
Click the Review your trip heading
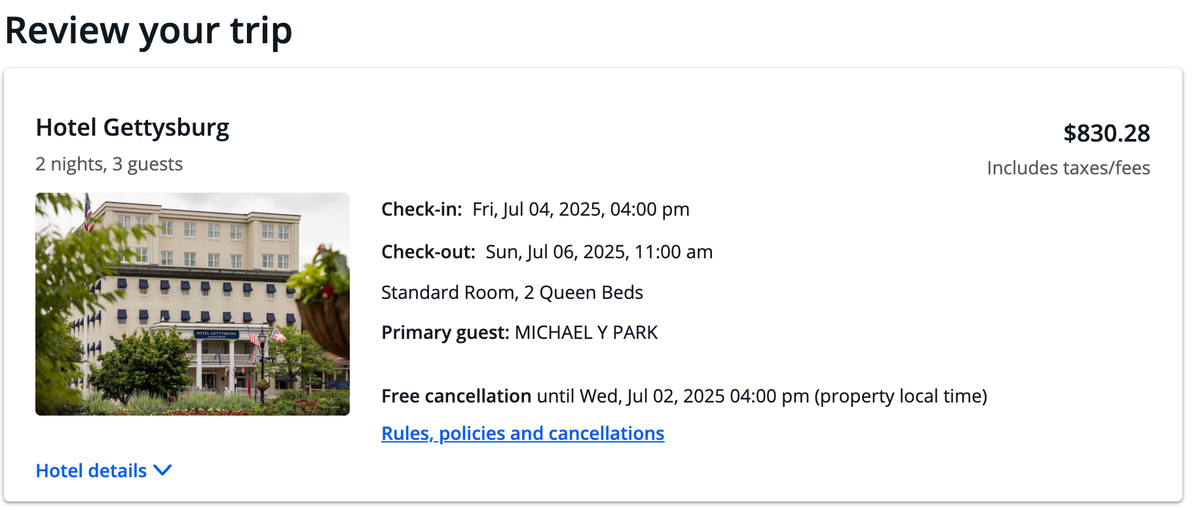(x=149, y=30)
